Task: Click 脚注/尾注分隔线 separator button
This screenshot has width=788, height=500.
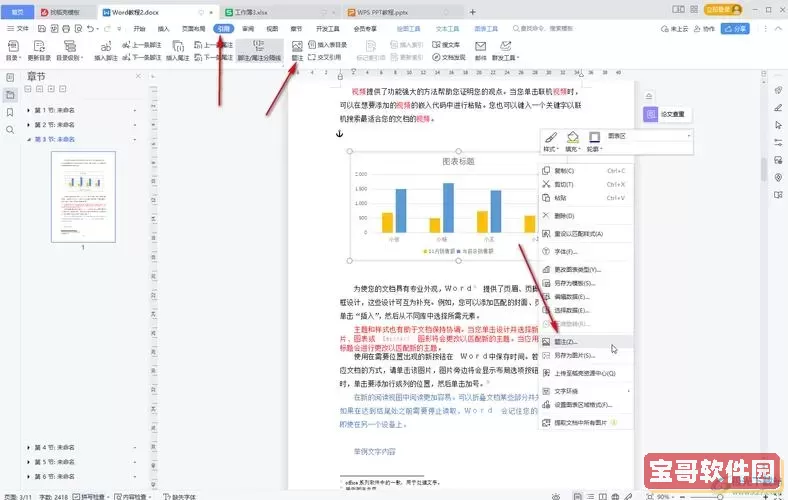Action: 259,51
